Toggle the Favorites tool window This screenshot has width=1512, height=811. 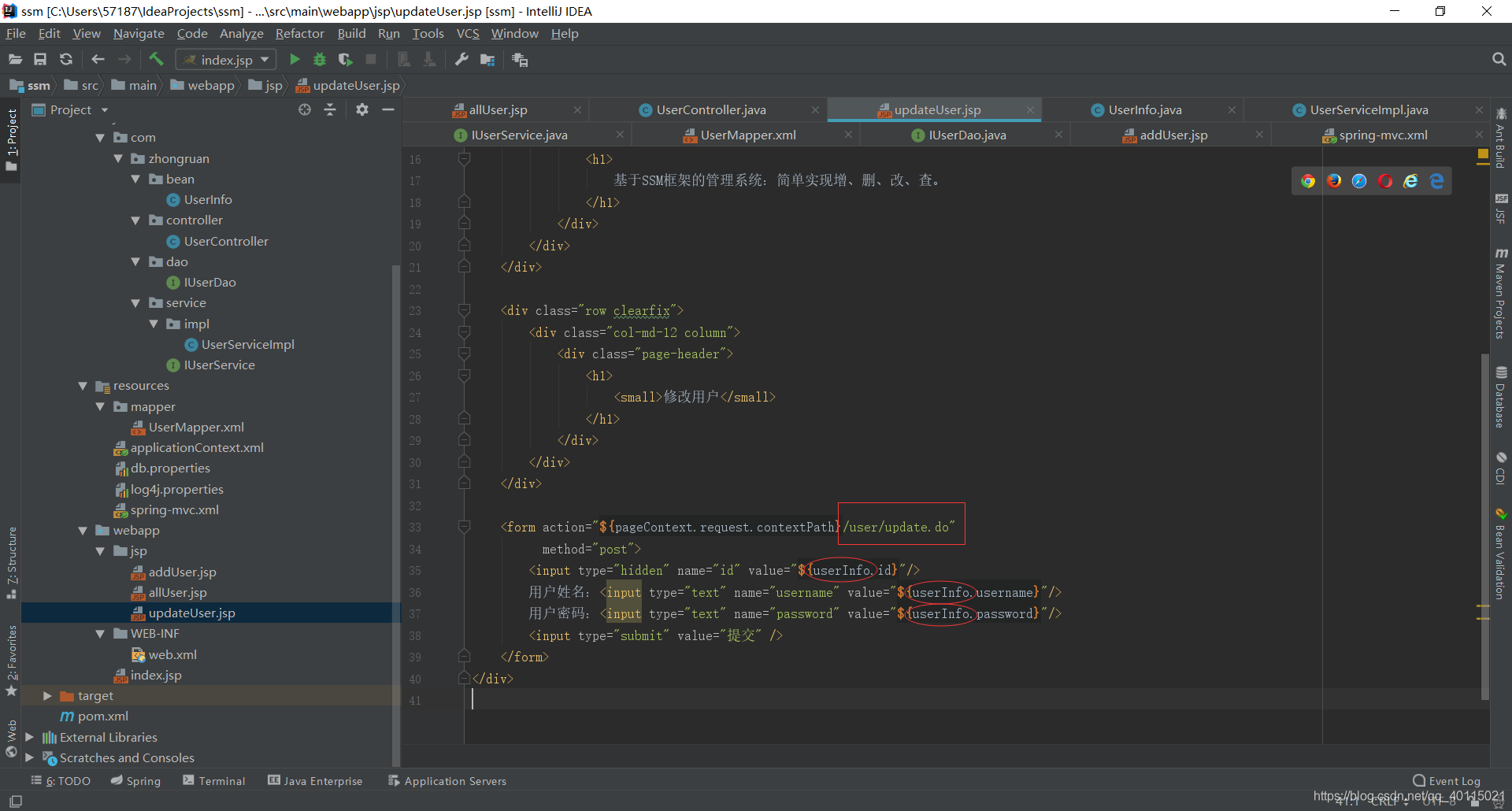coord(11,661)
